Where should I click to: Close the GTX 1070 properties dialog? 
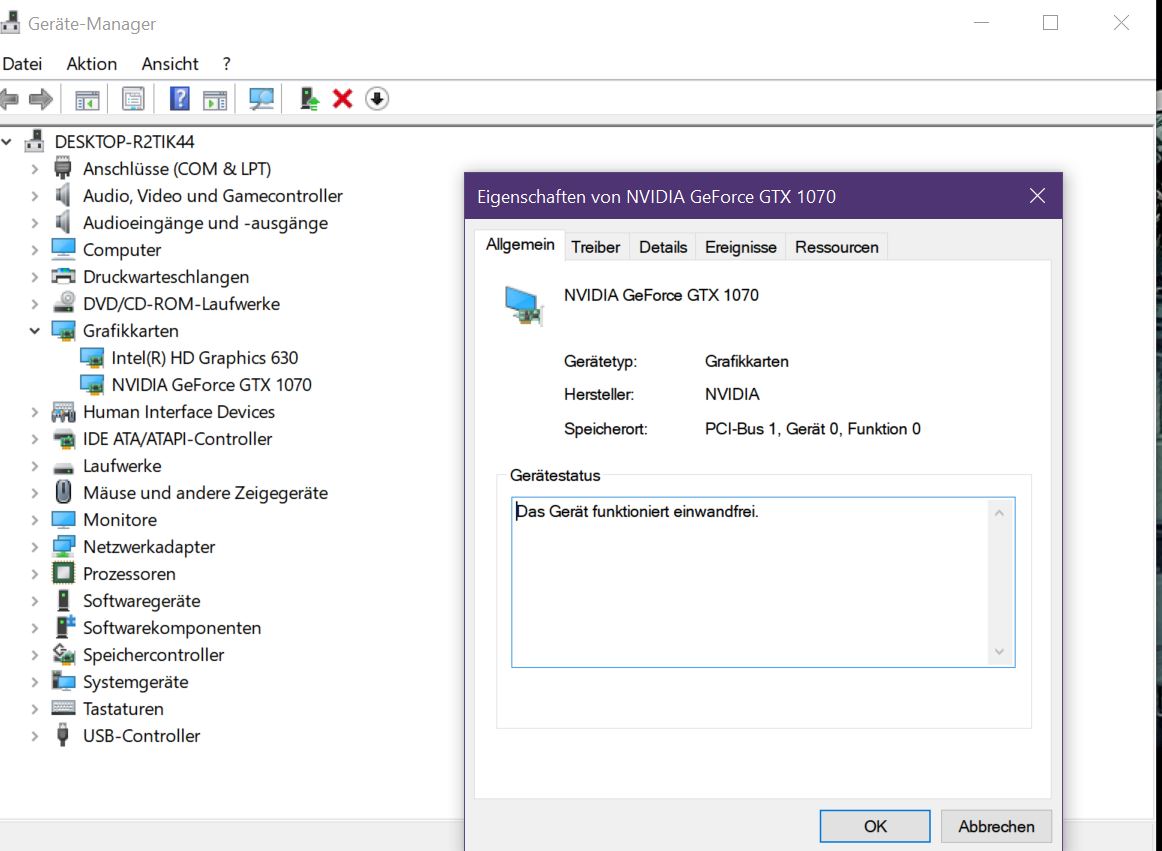click(x=1038, y=196)
